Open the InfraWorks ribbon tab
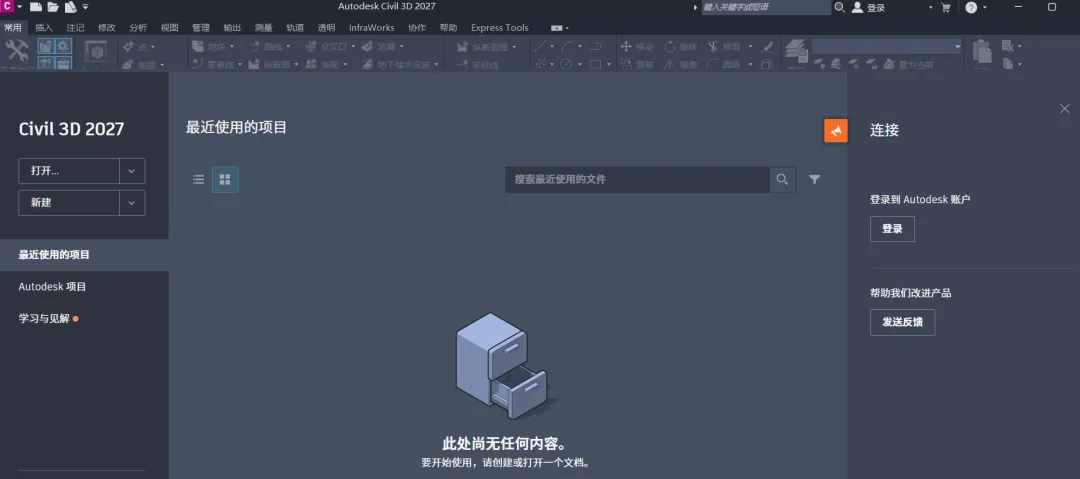 pyautogui.click(x=371, y=28)
